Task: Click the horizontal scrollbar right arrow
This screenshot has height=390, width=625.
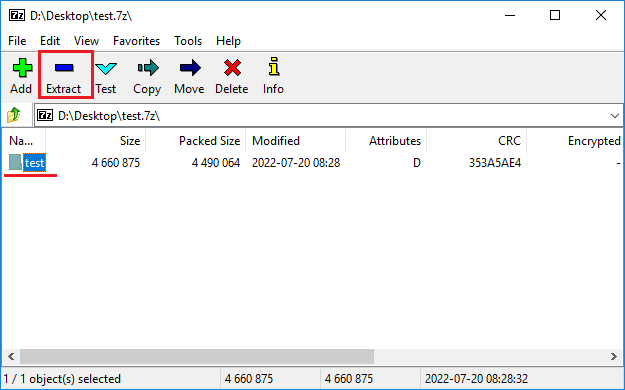Action: click(614, 357)
